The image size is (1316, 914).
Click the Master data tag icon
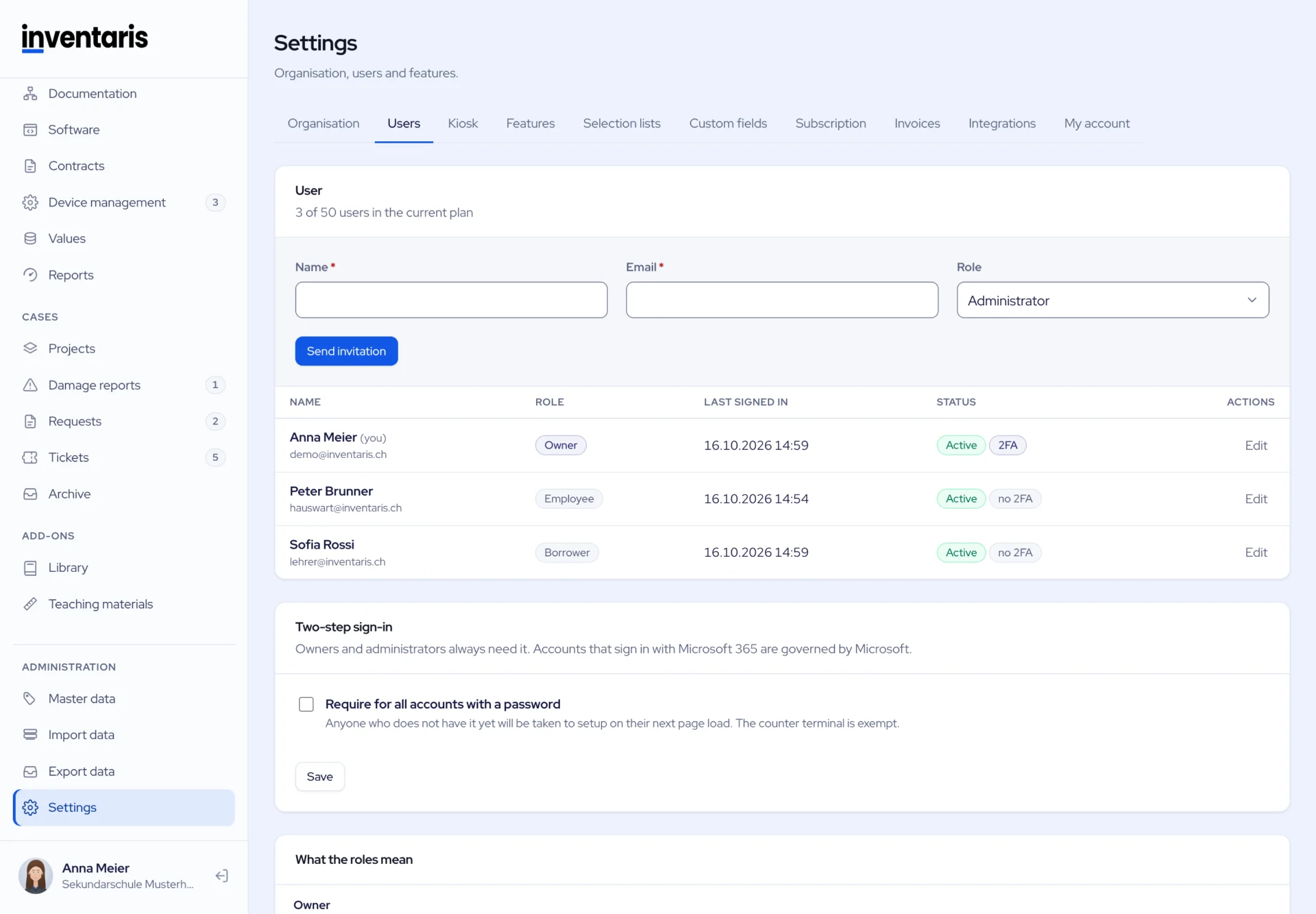30,699
